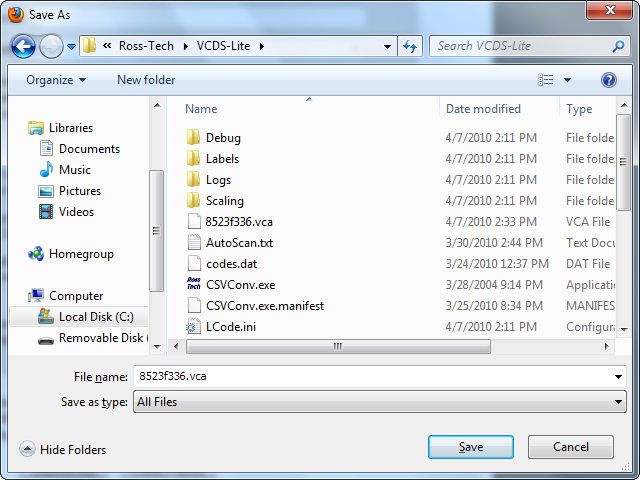Click the folder icon in address bar
This screenshot has height=480, width=640.
pyautogui.click(x=89, y=46)
